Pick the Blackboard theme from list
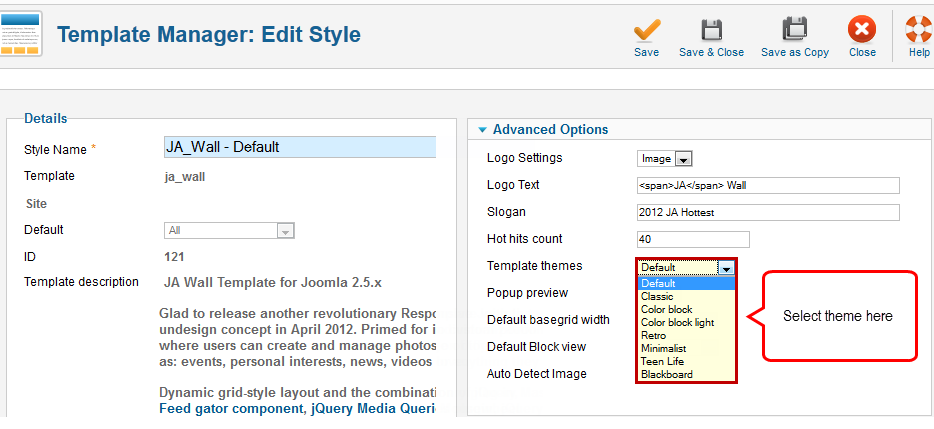 click(667, 374)
